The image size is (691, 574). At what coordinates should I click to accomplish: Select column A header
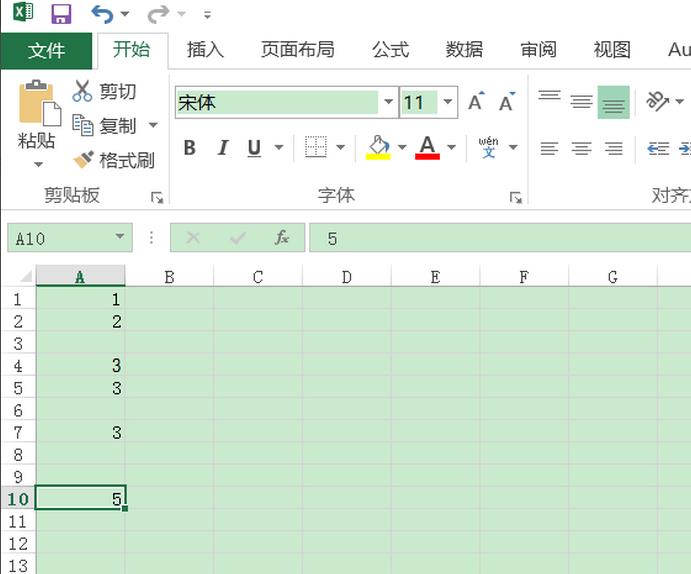80,277
